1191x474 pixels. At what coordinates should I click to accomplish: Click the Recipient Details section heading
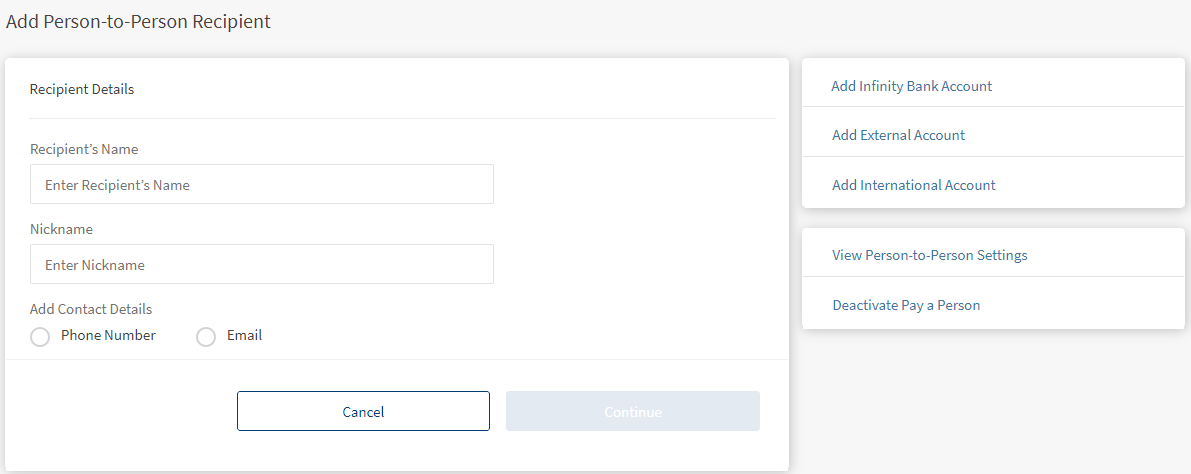pos(82,89)
